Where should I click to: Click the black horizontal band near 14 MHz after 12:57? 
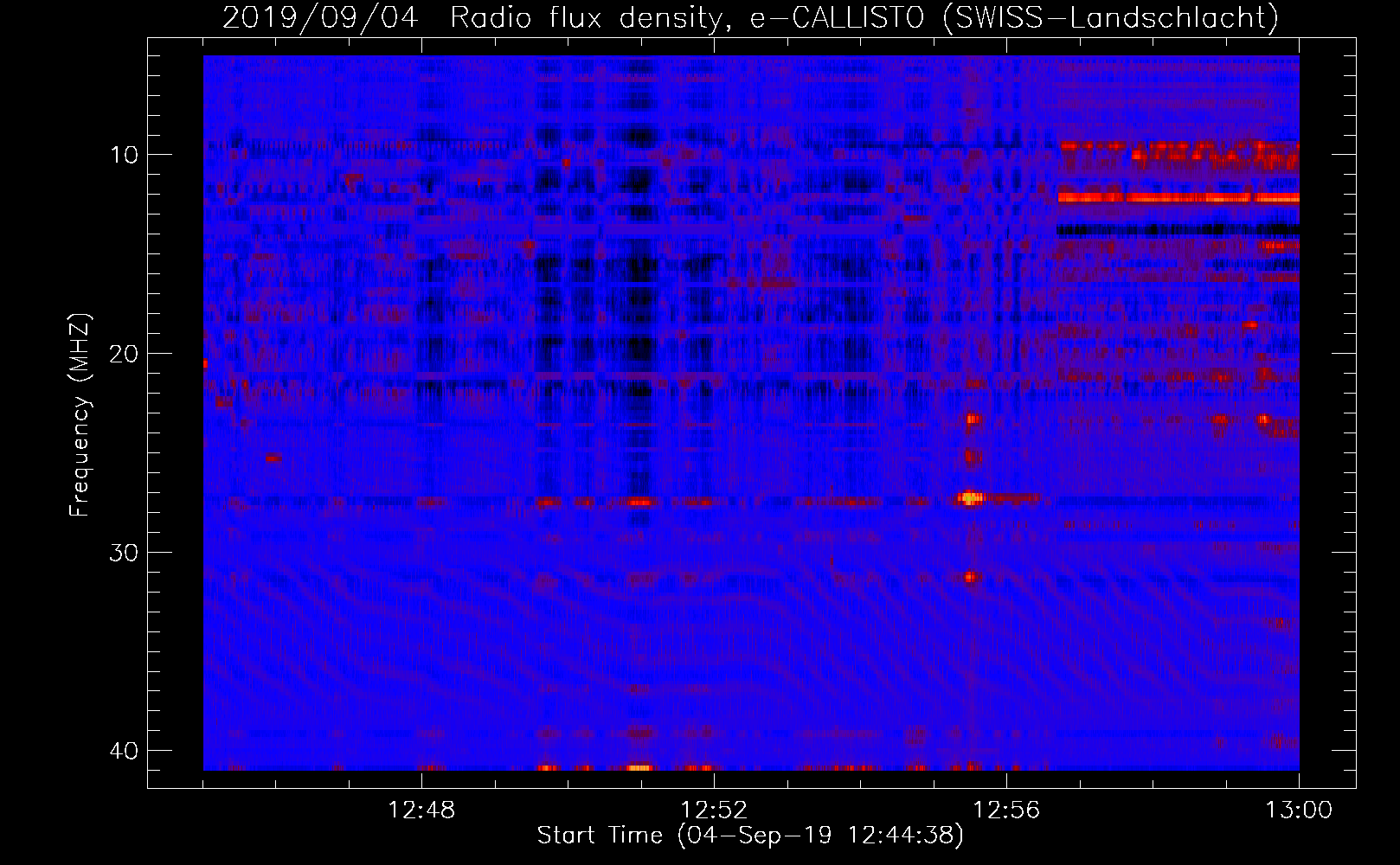click(1178, 230)
